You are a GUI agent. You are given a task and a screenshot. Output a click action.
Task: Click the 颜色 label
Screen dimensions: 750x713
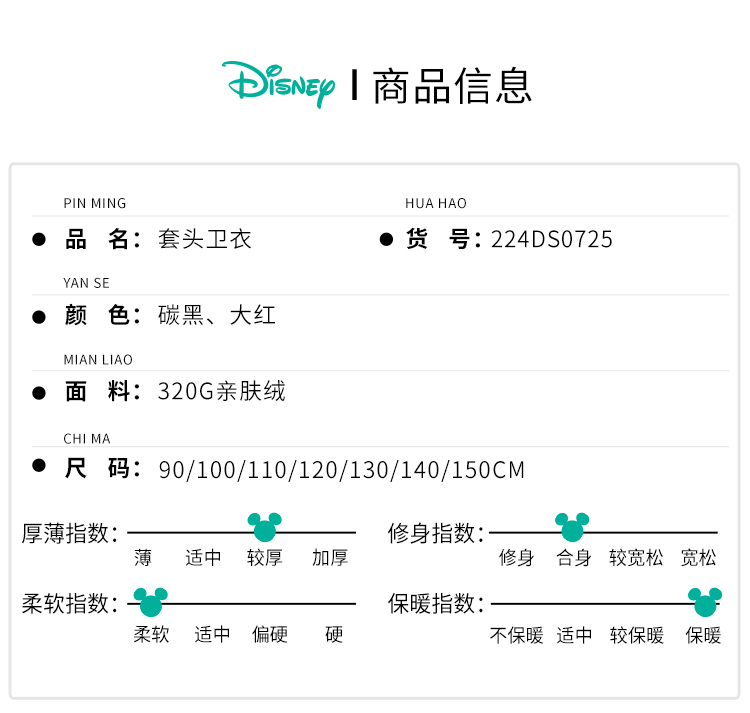(x=102, y=316)
